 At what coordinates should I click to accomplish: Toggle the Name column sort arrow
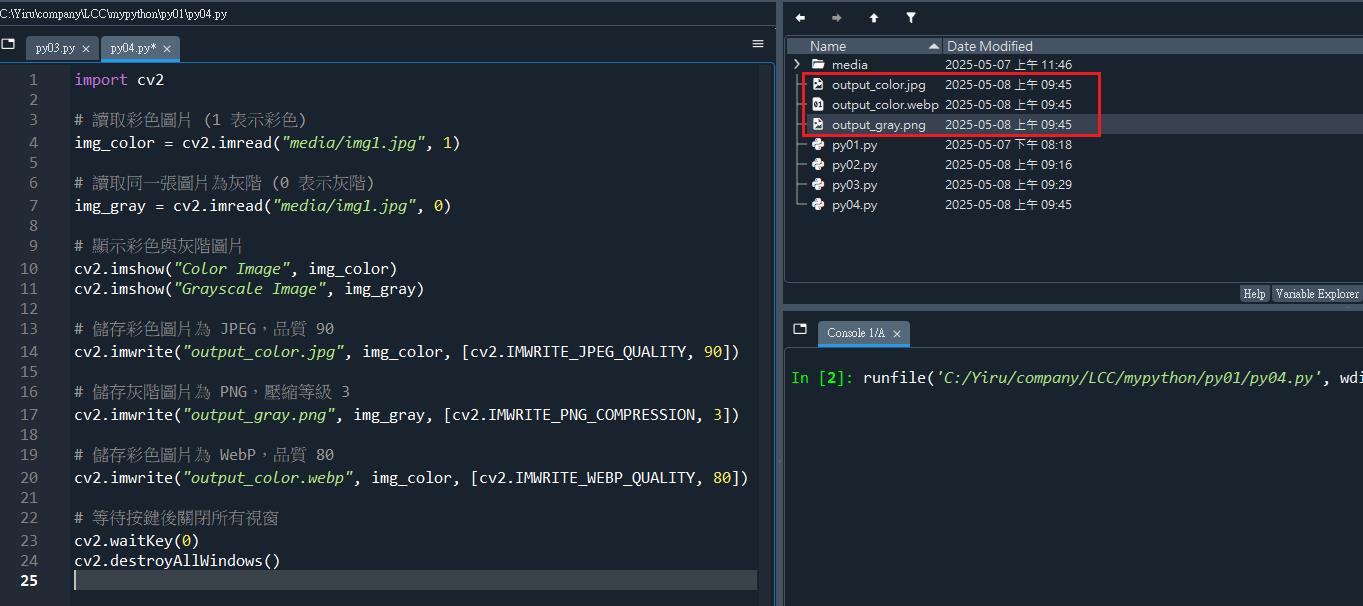934,46
